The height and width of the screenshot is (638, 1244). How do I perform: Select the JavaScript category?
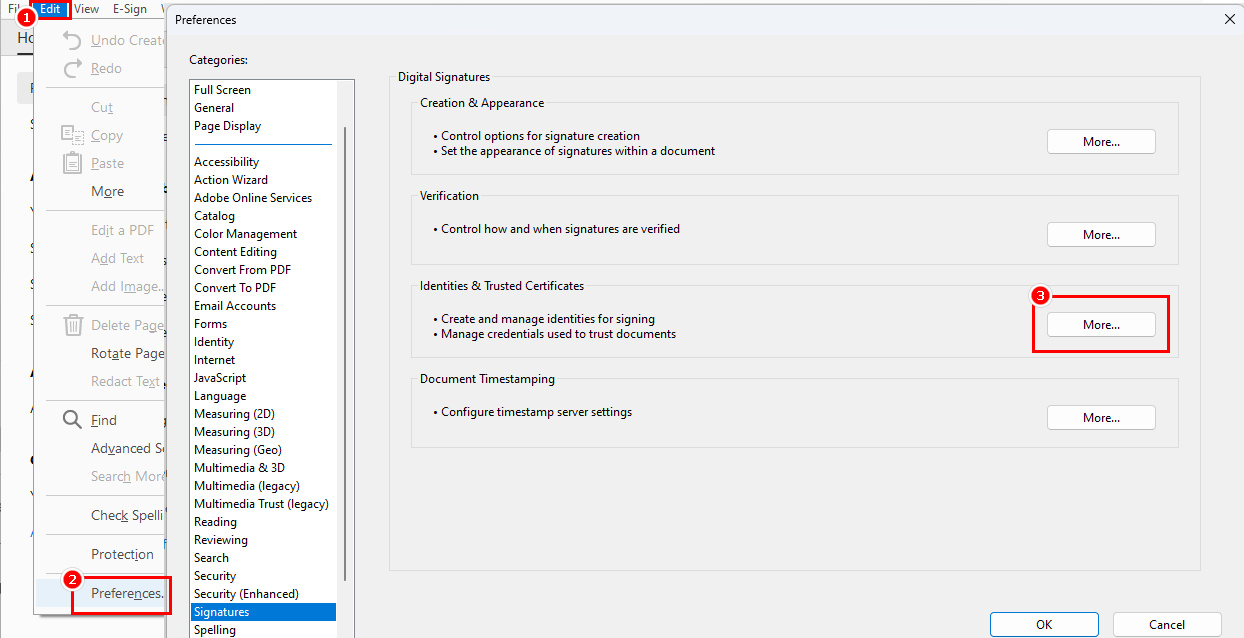pos(220,377)
